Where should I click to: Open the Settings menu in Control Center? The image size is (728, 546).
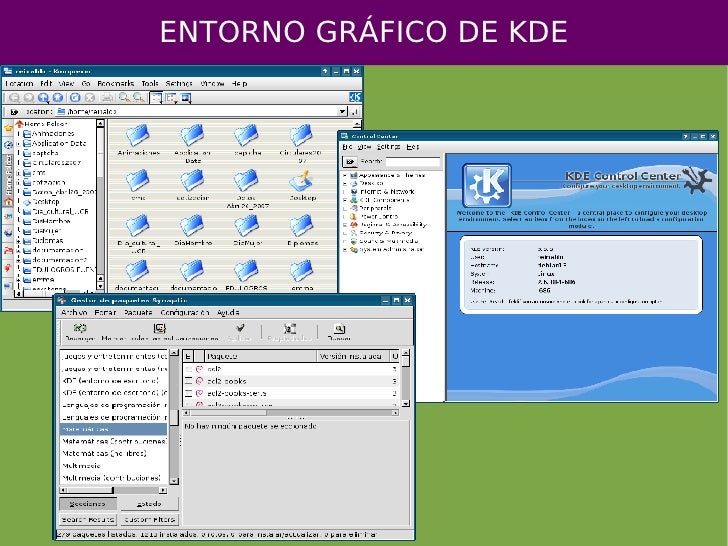tap(388, 147)
